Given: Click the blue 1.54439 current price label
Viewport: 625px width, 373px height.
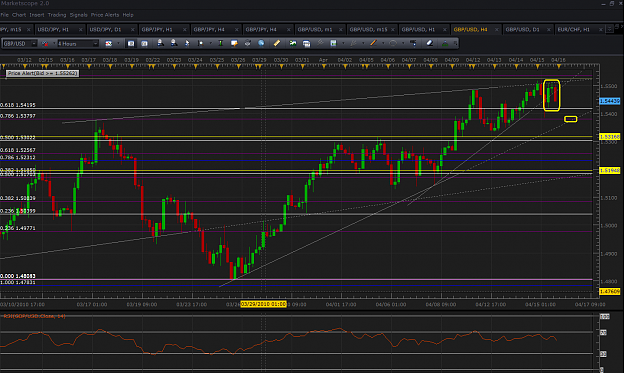Looking at the screenshot, I should [610, 101].
